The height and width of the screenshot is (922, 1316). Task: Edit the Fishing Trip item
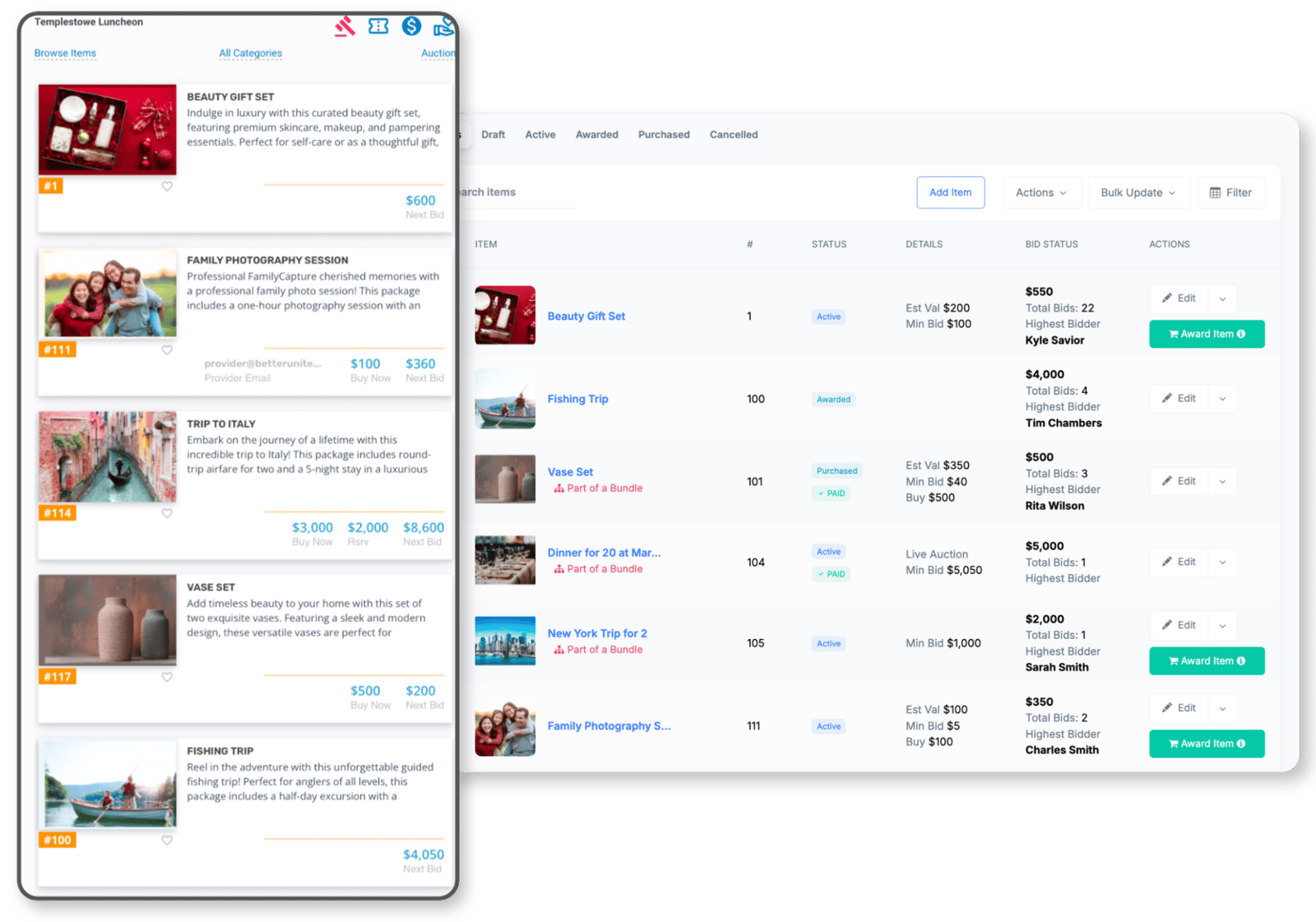click(x=1179, y=399)
